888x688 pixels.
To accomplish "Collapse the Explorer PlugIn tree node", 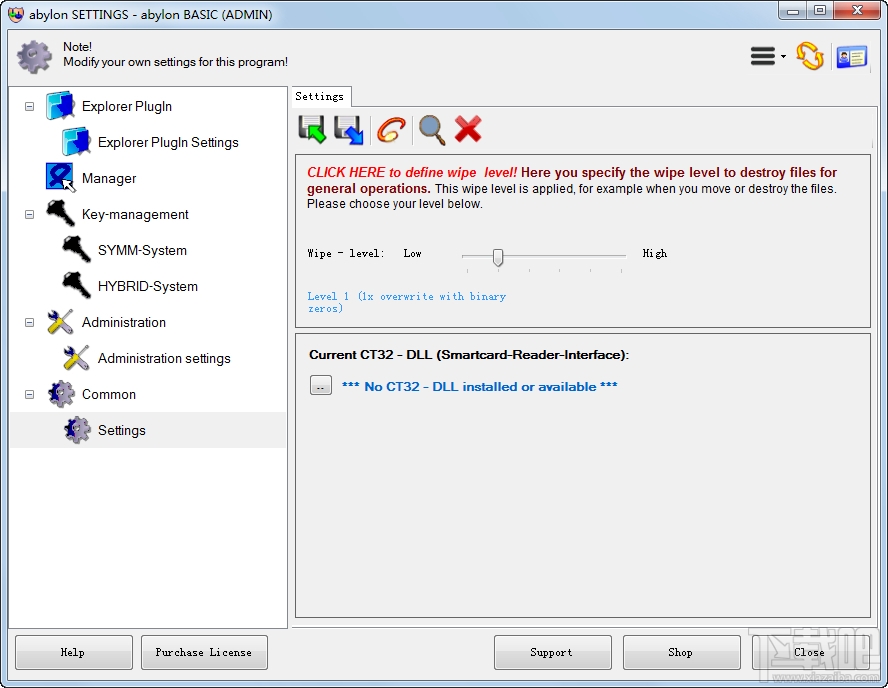I will [x=29, y=106].
